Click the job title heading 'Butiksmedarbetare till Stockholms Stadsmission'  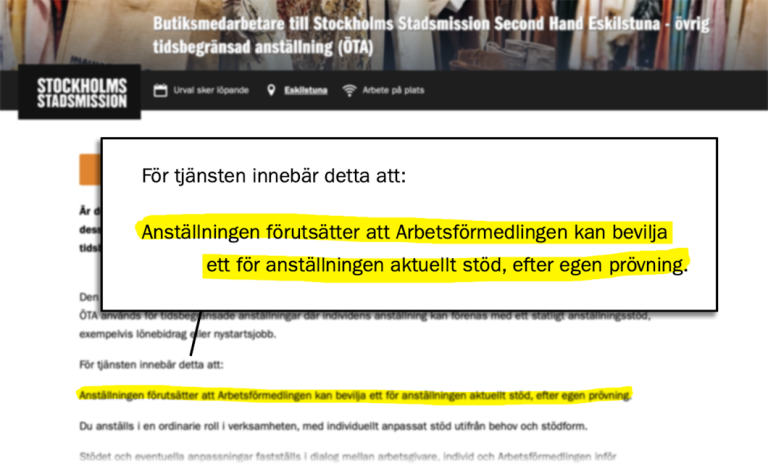click(431, 35)
